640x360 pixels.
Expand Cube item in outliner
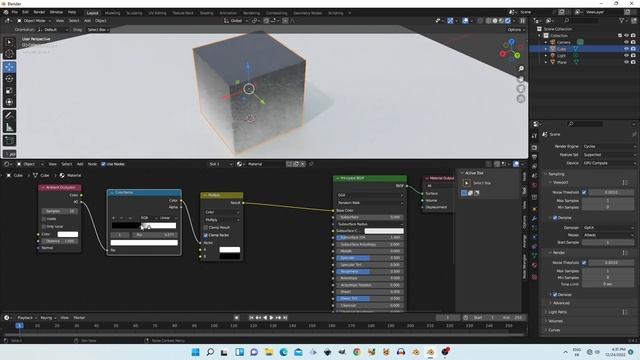tap(546, 49)
